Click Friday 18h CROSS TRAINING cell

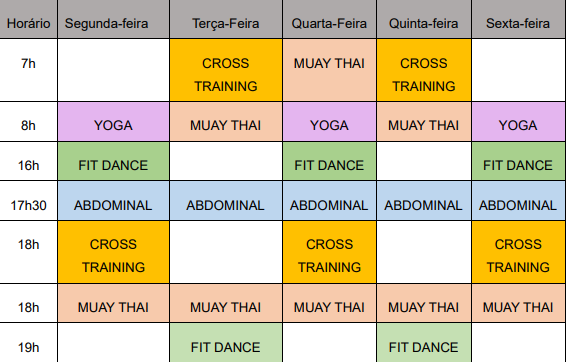[519, 252]
